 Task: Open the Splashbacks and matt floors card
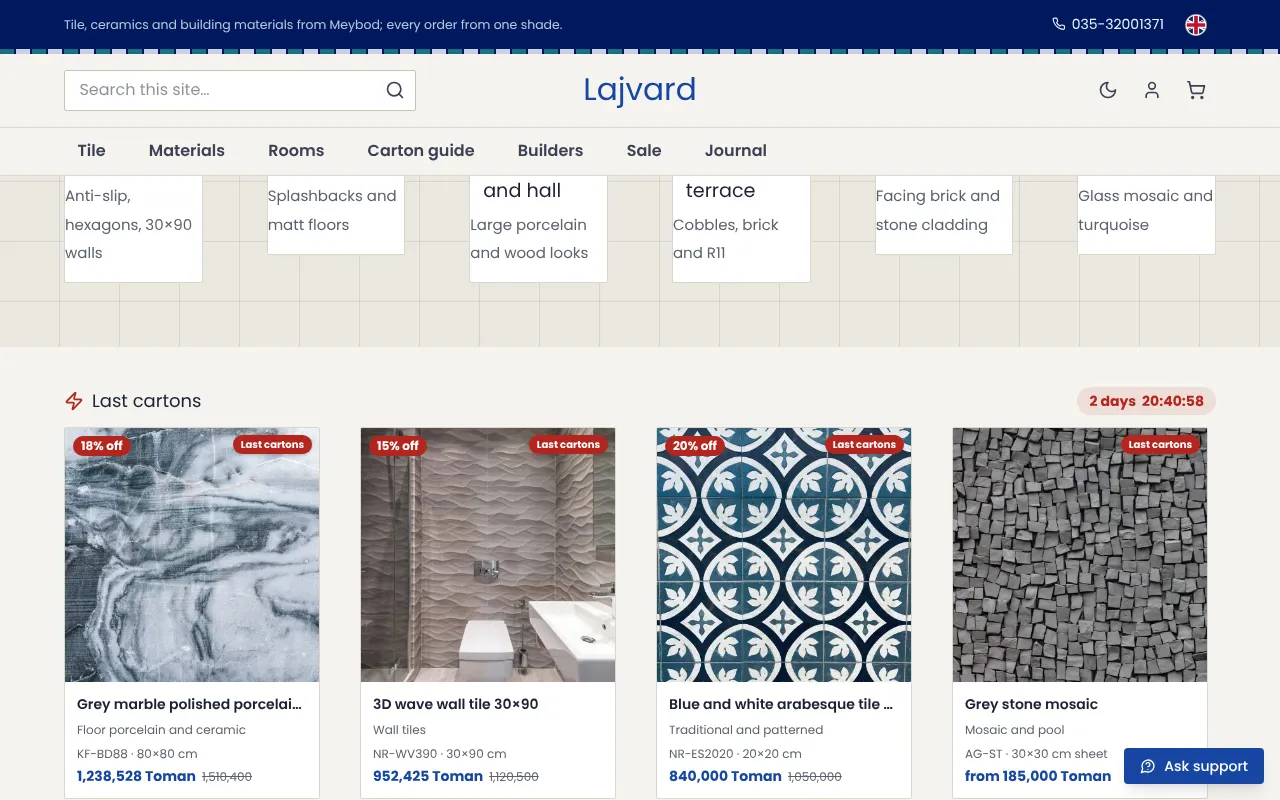pyautogui.click(x=336, y=214)
